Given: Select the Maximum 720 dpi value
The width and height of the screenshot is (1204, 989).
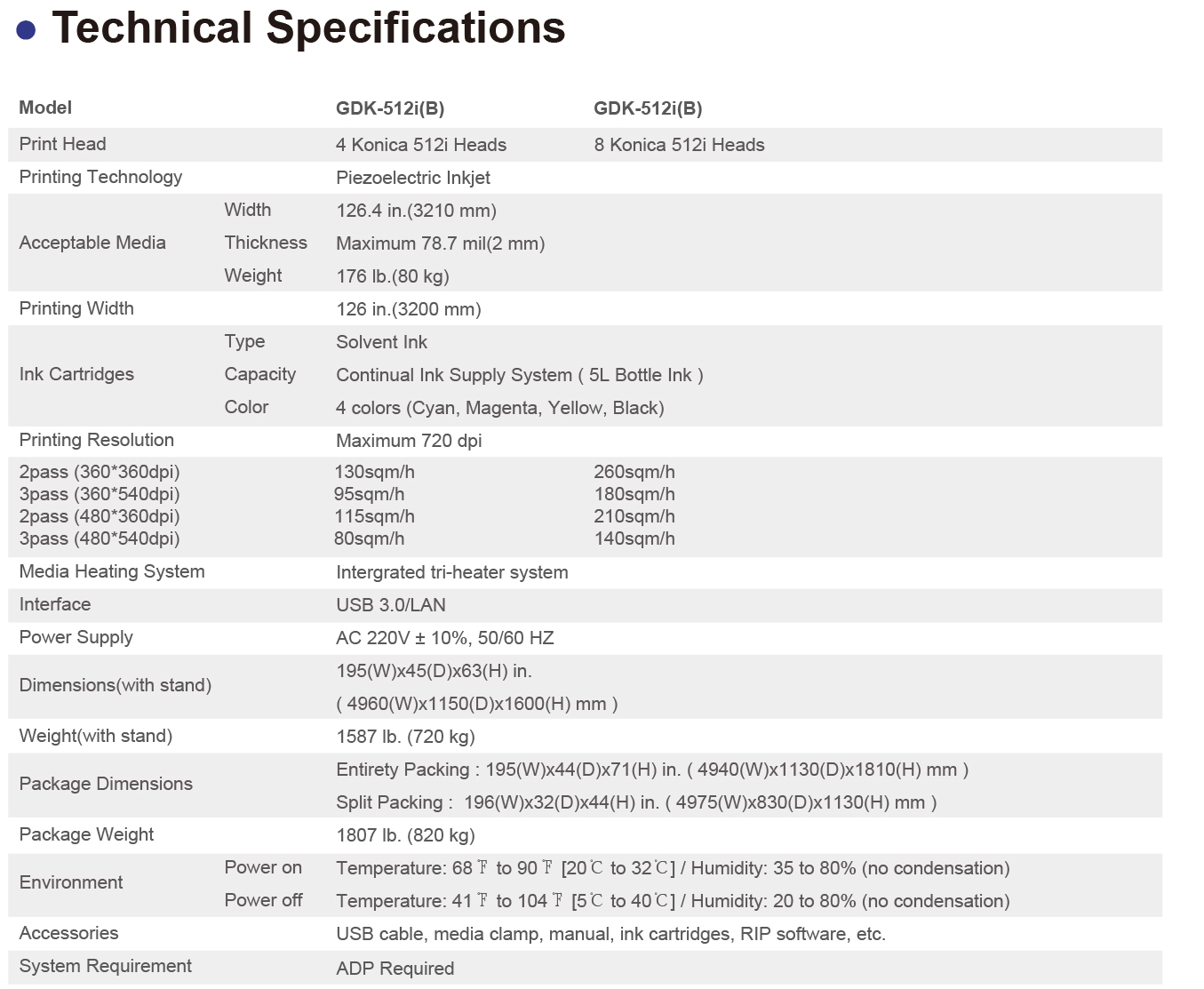Looking at the screenshot, I should click(x=409, y=441).
